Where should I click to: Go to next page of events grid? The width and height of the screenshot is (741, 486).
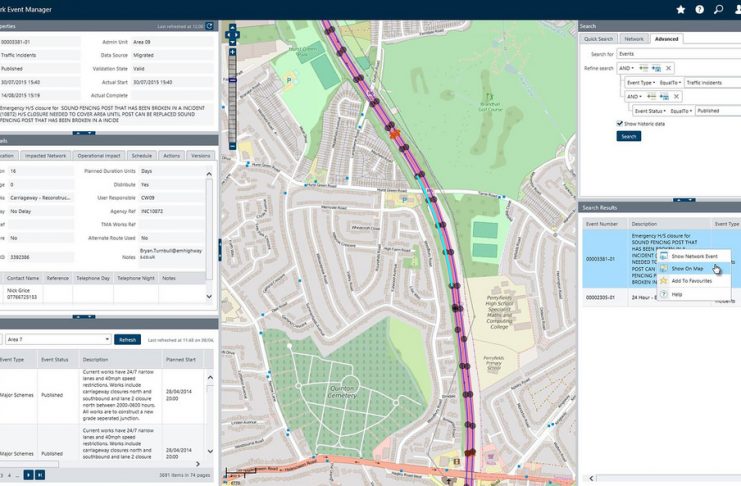point(28,475)
